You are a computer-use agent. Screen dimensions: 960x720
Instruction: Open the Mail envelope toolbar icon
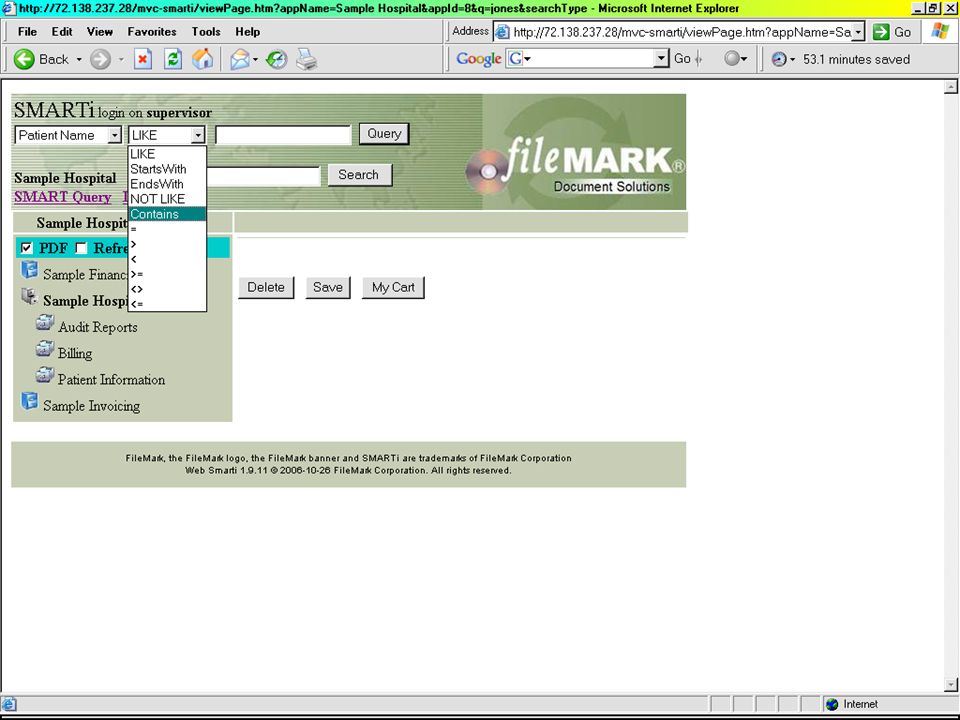240,59
